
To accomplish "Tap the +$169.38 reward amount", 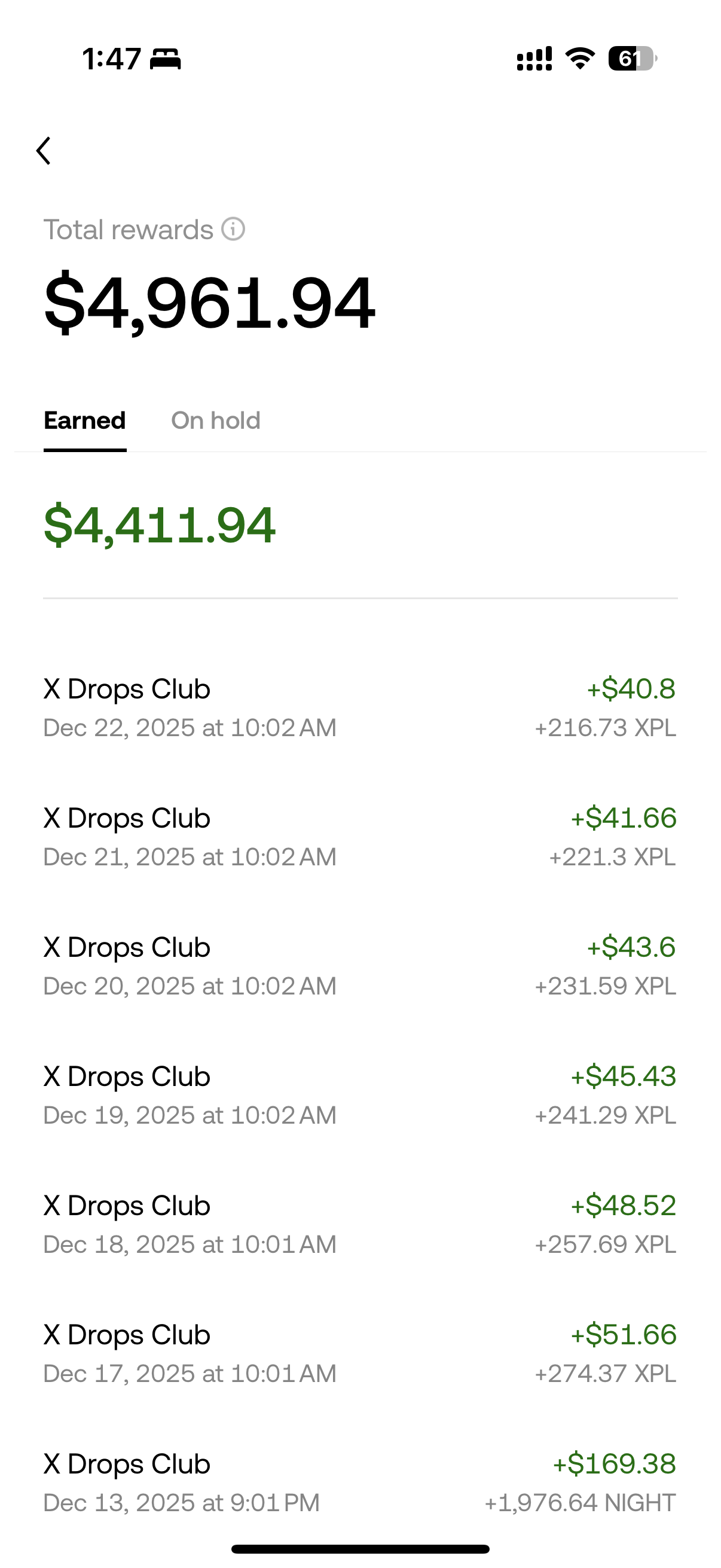I will (614, 1463).
